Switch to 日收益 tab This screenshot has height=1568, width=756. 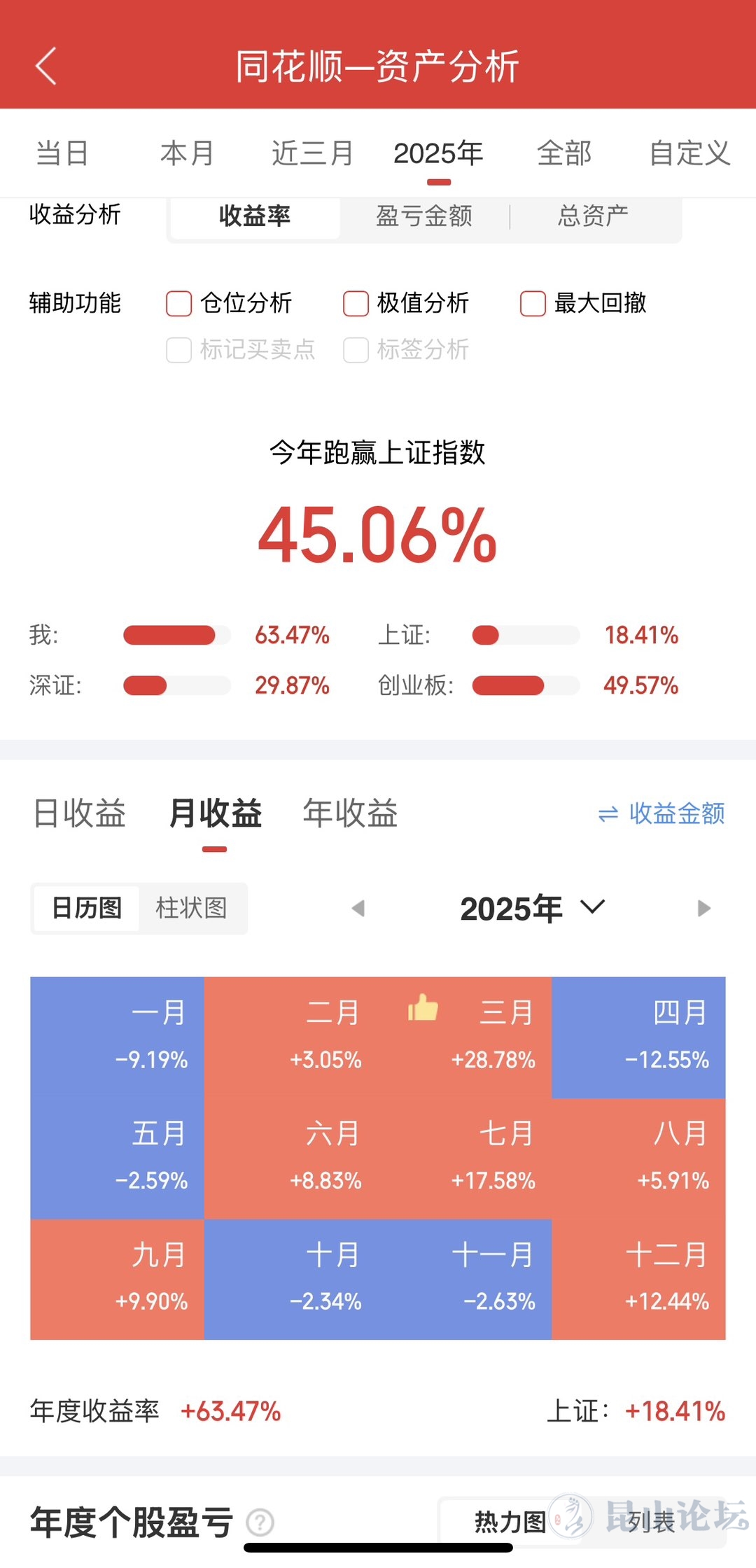coord(80,813)
